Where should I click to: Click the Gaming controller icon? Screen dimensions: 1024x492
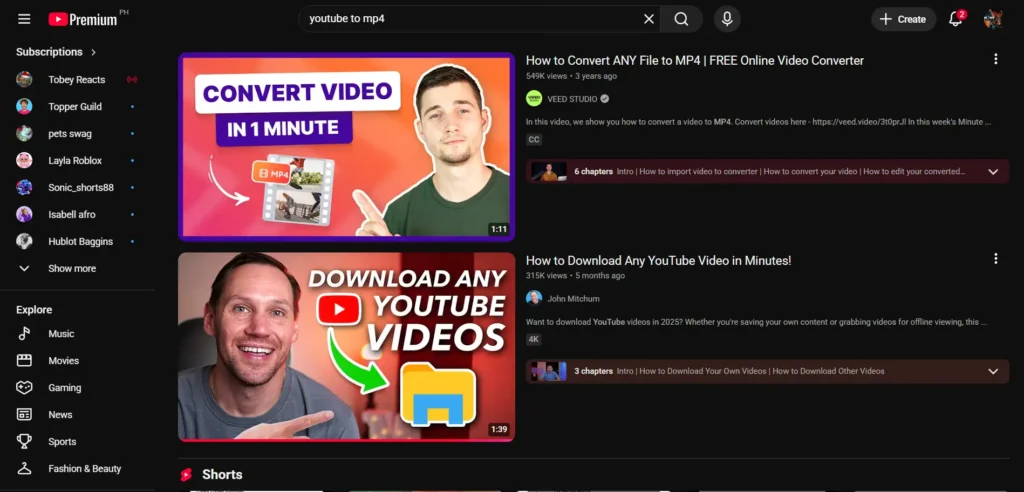point(24,387)
